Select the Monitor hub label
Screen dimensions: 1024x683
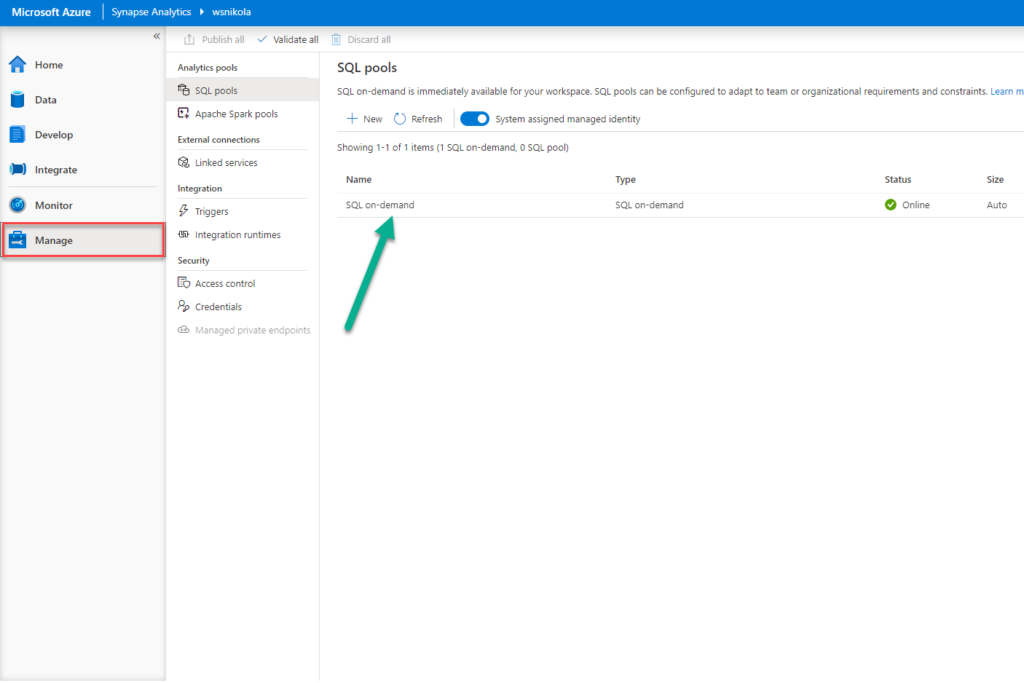coord(54,205)
